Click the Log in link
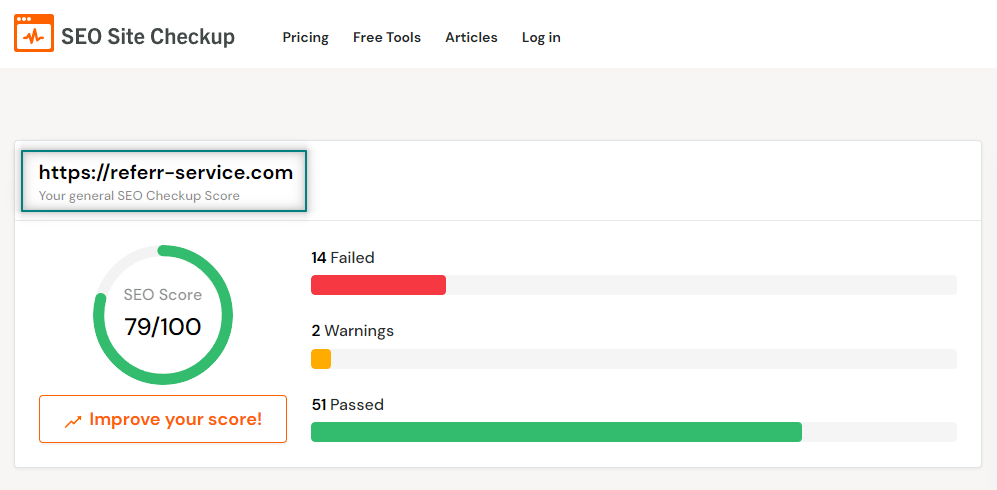 [541, 37]
